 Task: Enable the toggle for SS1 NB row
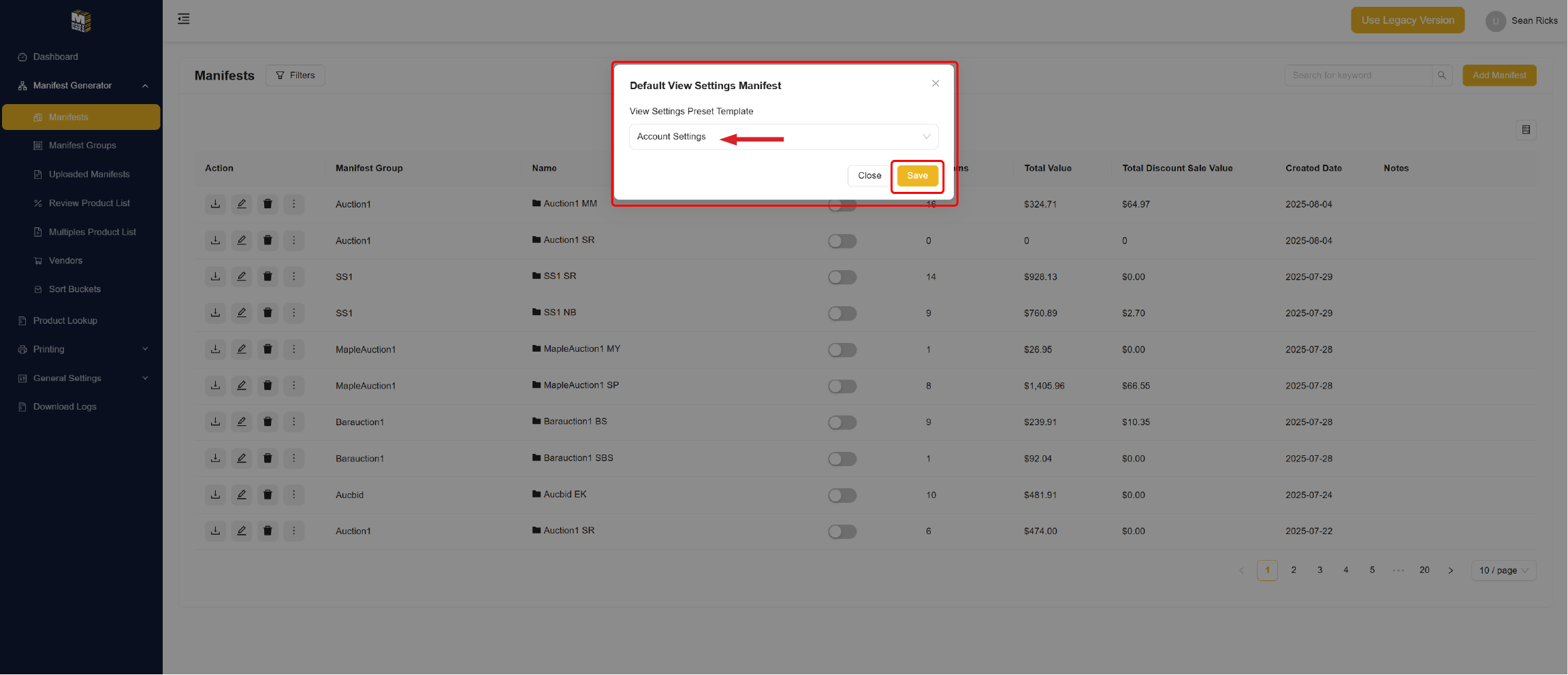pyautogui.click(x=842, y=314)
